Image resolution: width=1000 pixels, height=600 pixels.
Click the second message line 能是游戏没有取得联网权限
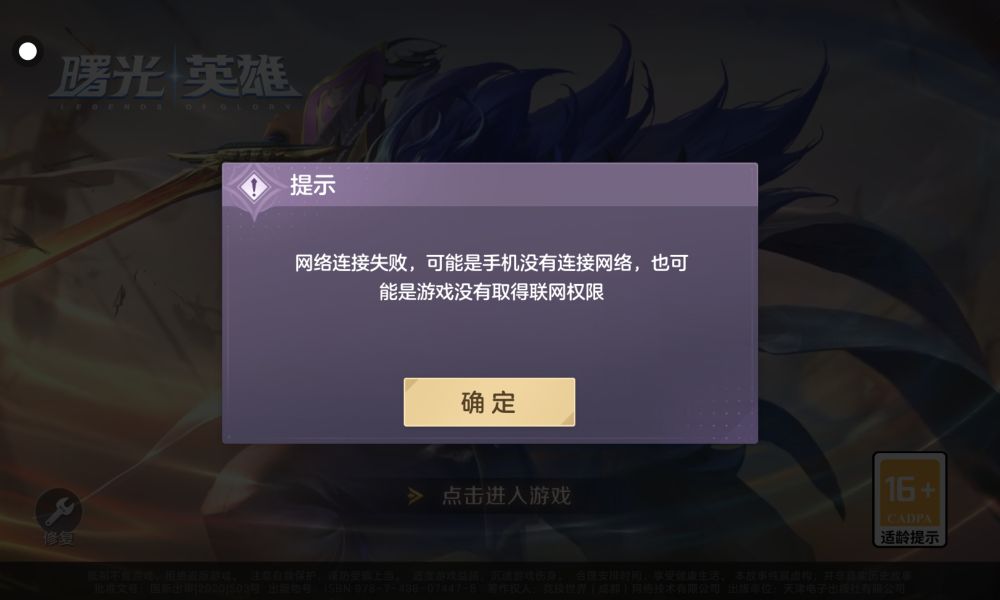tap(491, 292)
